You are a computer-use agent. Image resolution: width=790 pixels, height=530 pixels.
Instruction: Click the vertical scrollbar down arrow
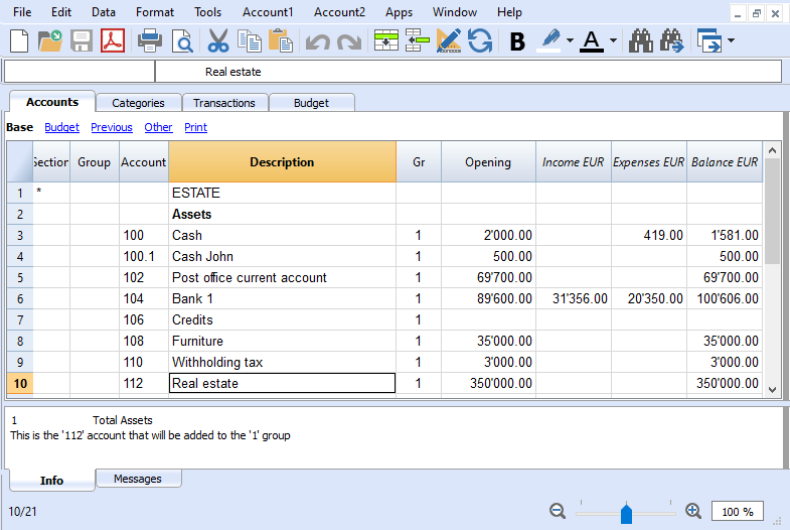point(772,389)
